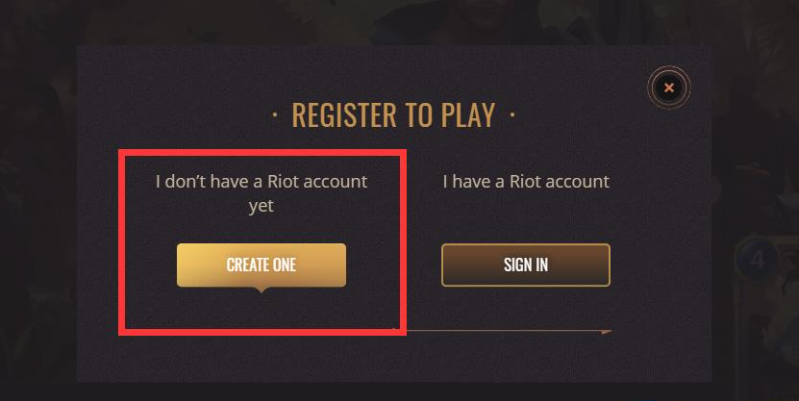
Task: Click the small pointer below CREATE ONE
Action: [261, 290]
